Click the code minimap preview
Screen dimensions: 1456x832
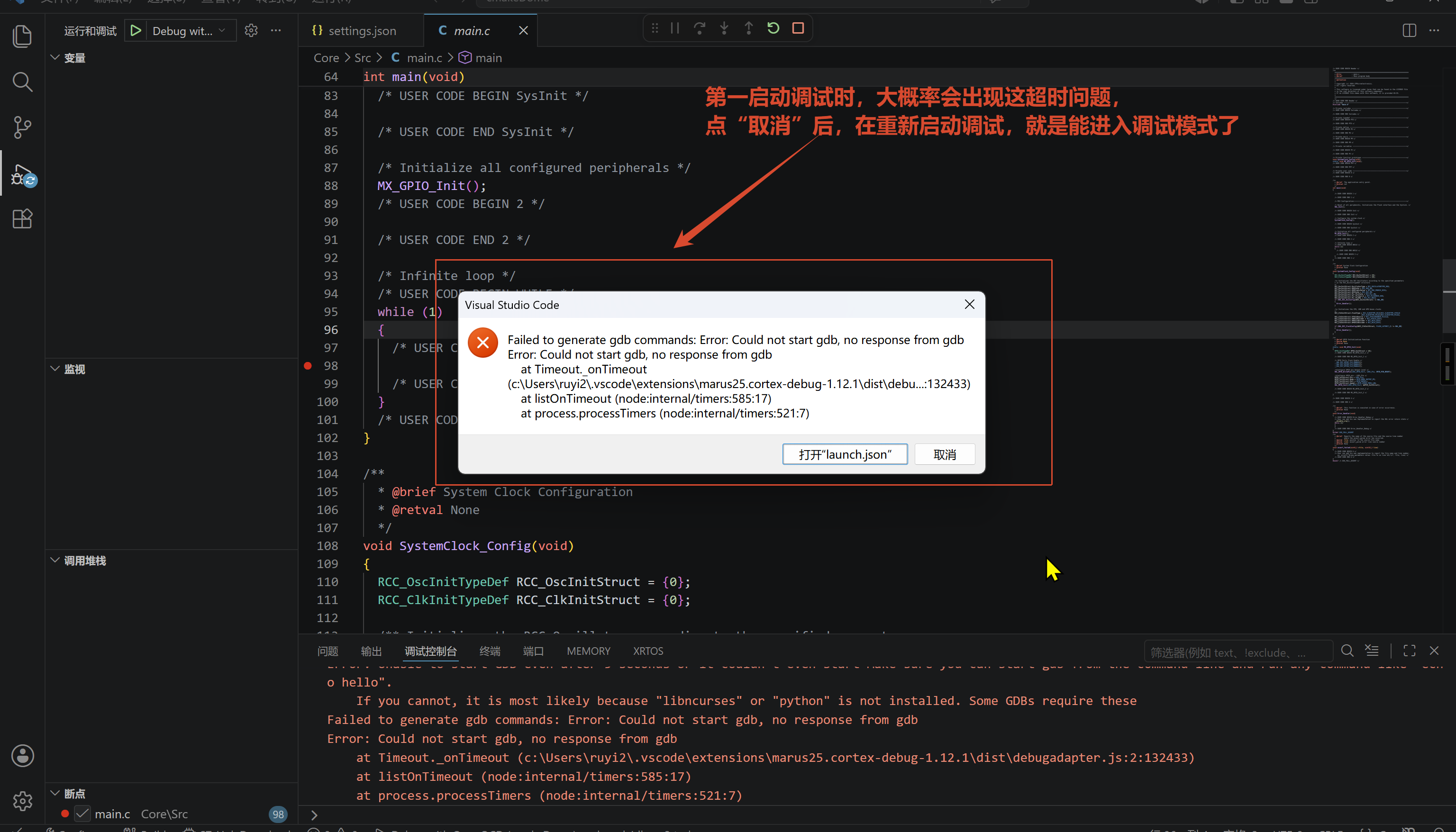tap(1372, 265)
